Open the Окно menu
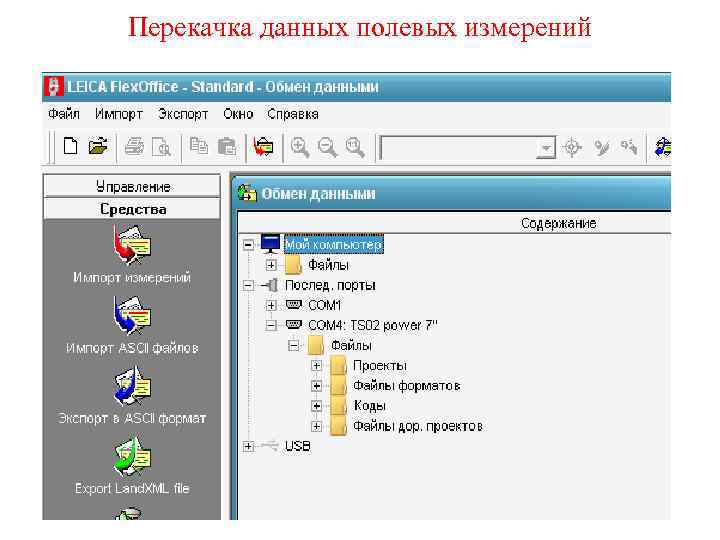The width and height of the screenshot is (720, 540). [x=238, y=114]
